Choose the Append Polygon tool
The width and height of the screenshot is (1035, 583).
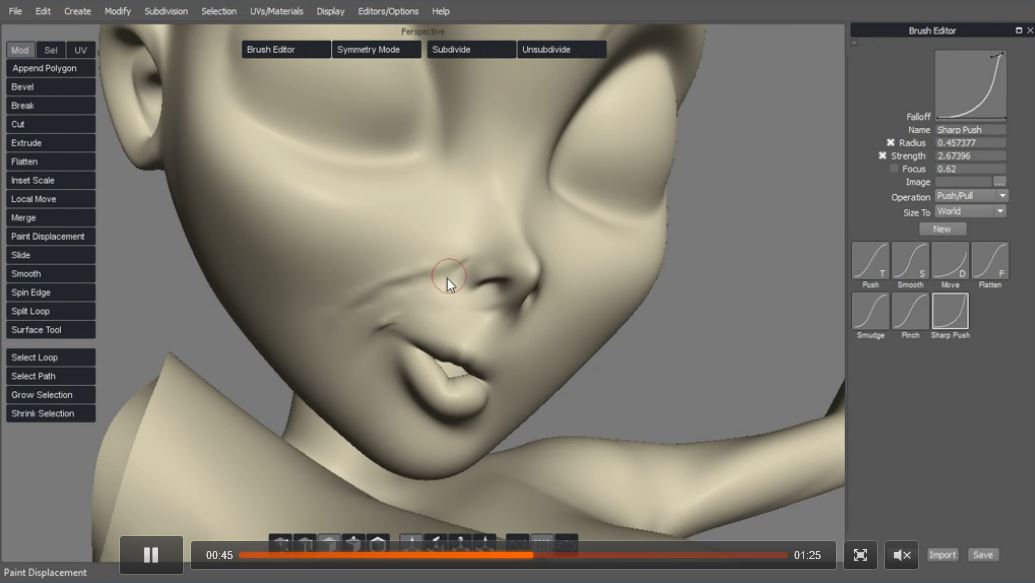pos(51,68)
